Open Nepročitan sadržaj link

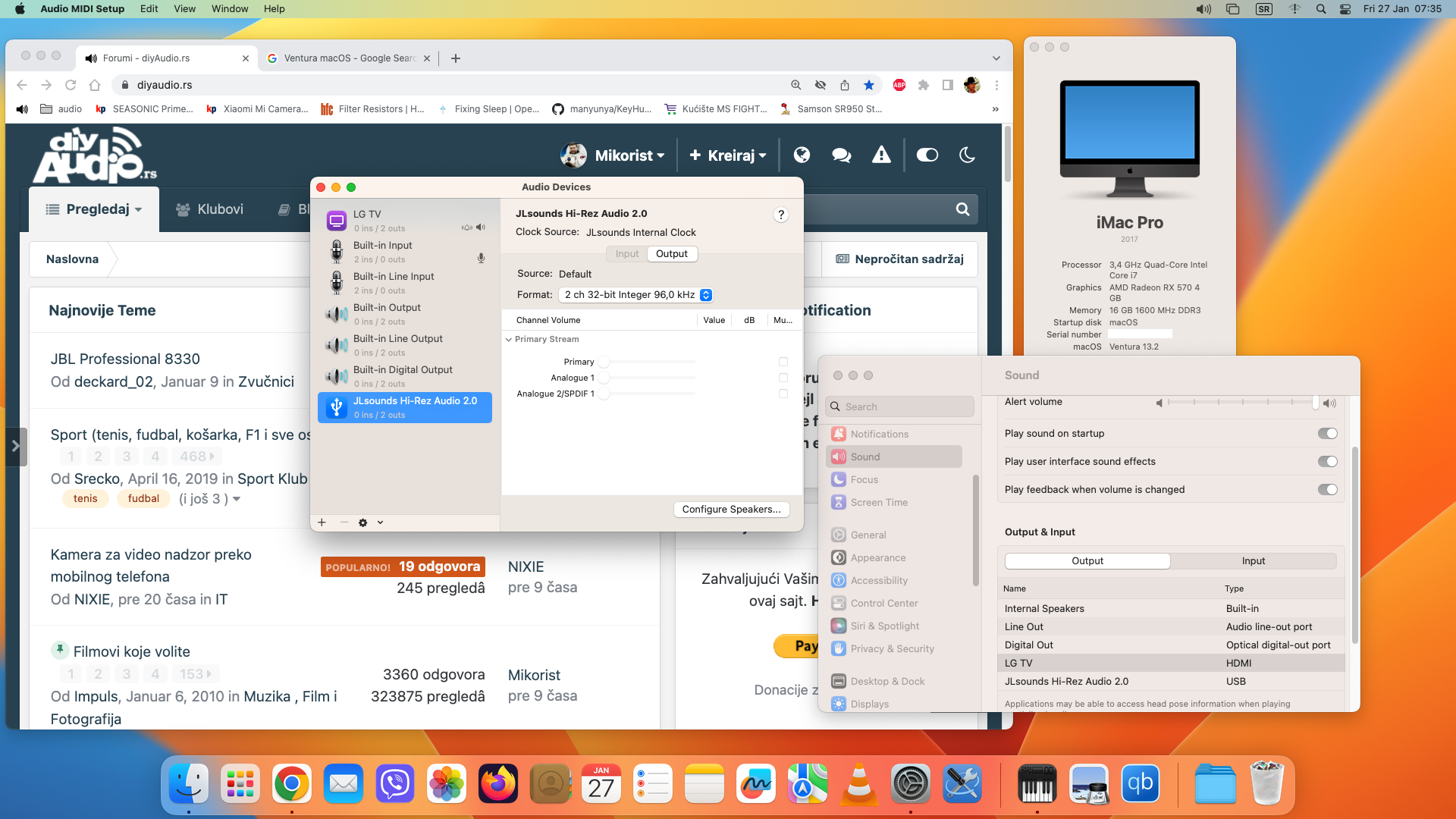(899, 259)
